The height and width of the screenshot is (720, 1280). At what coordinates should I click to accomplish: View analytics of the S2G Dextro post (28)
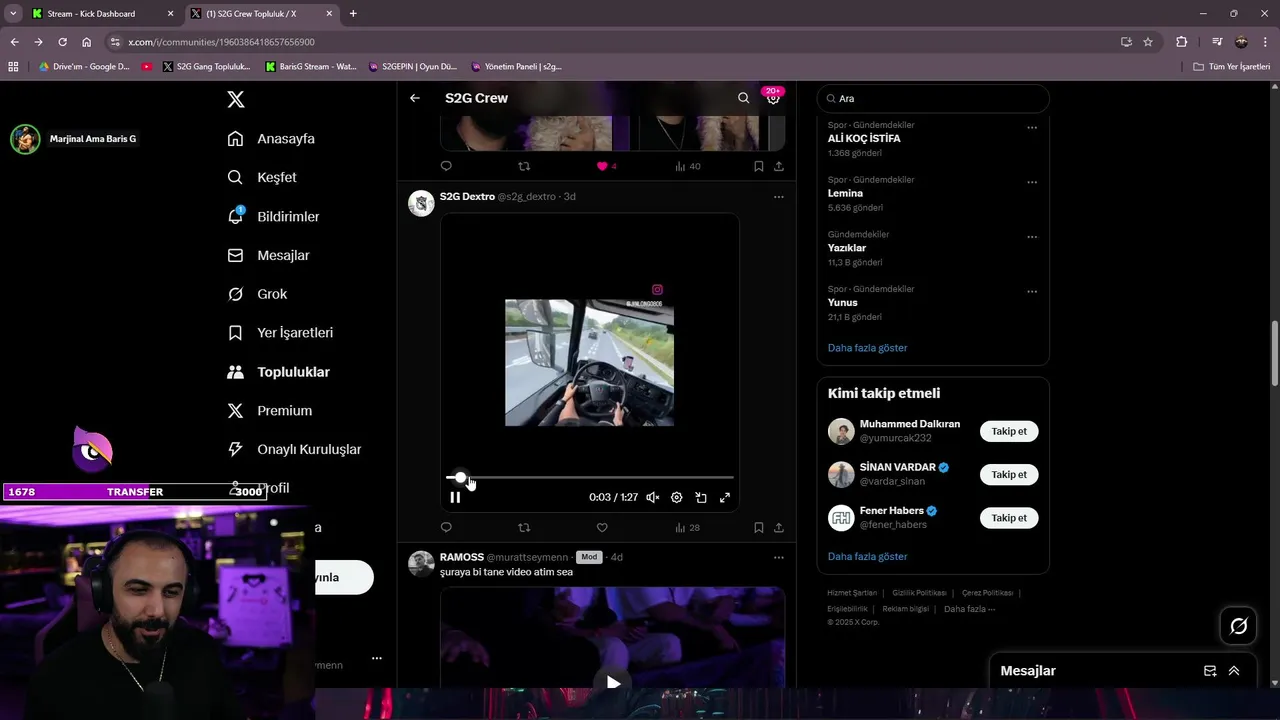[687, 527]
